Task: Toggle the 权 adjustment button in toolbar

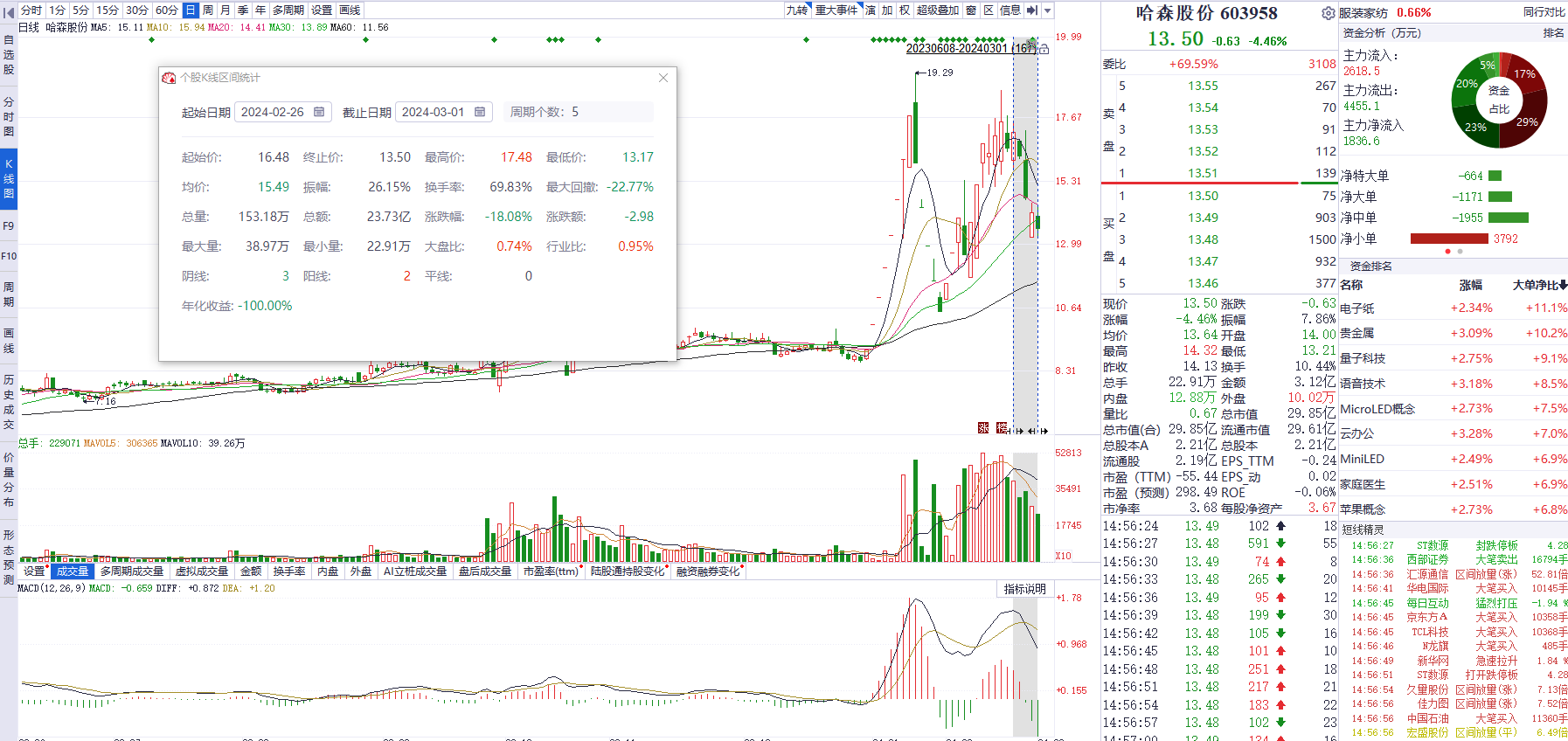Action: (905, 10)
